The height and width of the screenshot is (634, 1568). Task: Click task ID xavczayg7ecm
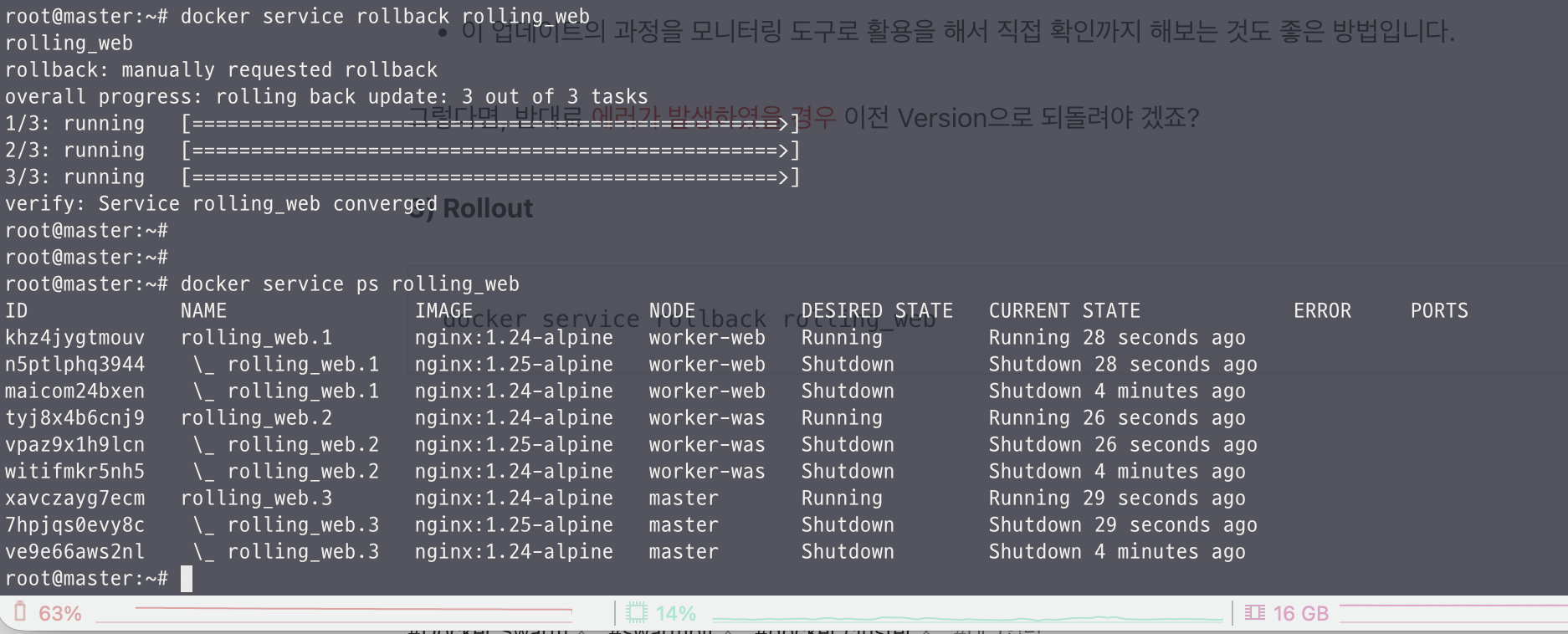(74, 499)
